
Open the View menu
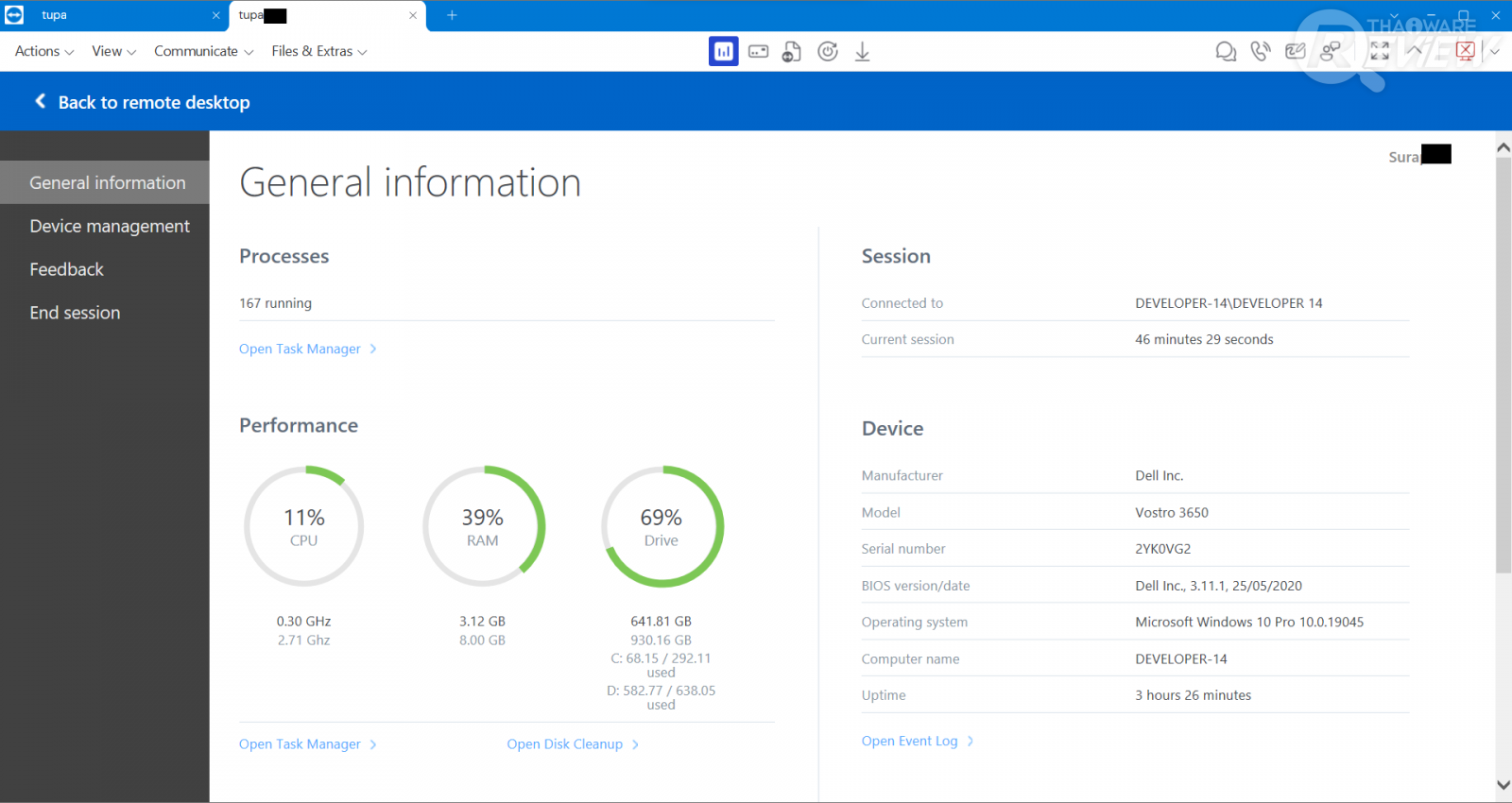point(114,51)
